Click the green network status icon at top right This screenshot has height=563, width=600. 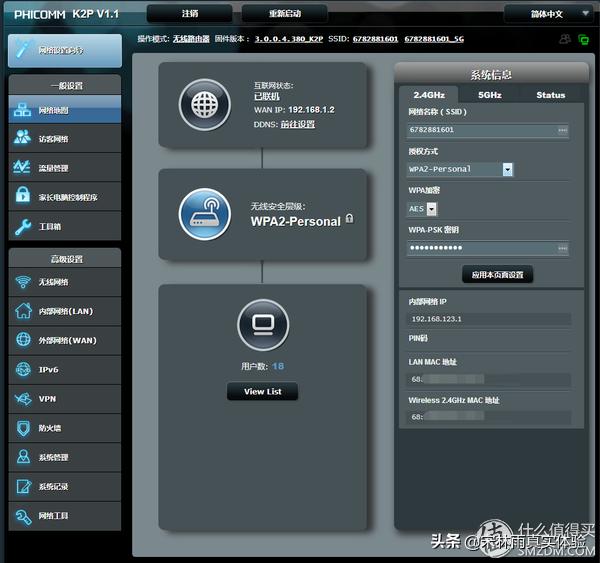click(x=583, y=39)
